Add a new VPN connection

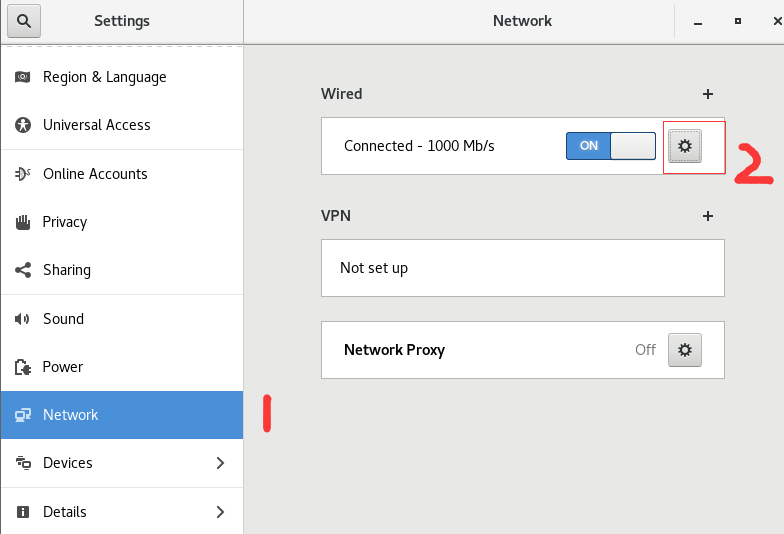pos(708,216)
